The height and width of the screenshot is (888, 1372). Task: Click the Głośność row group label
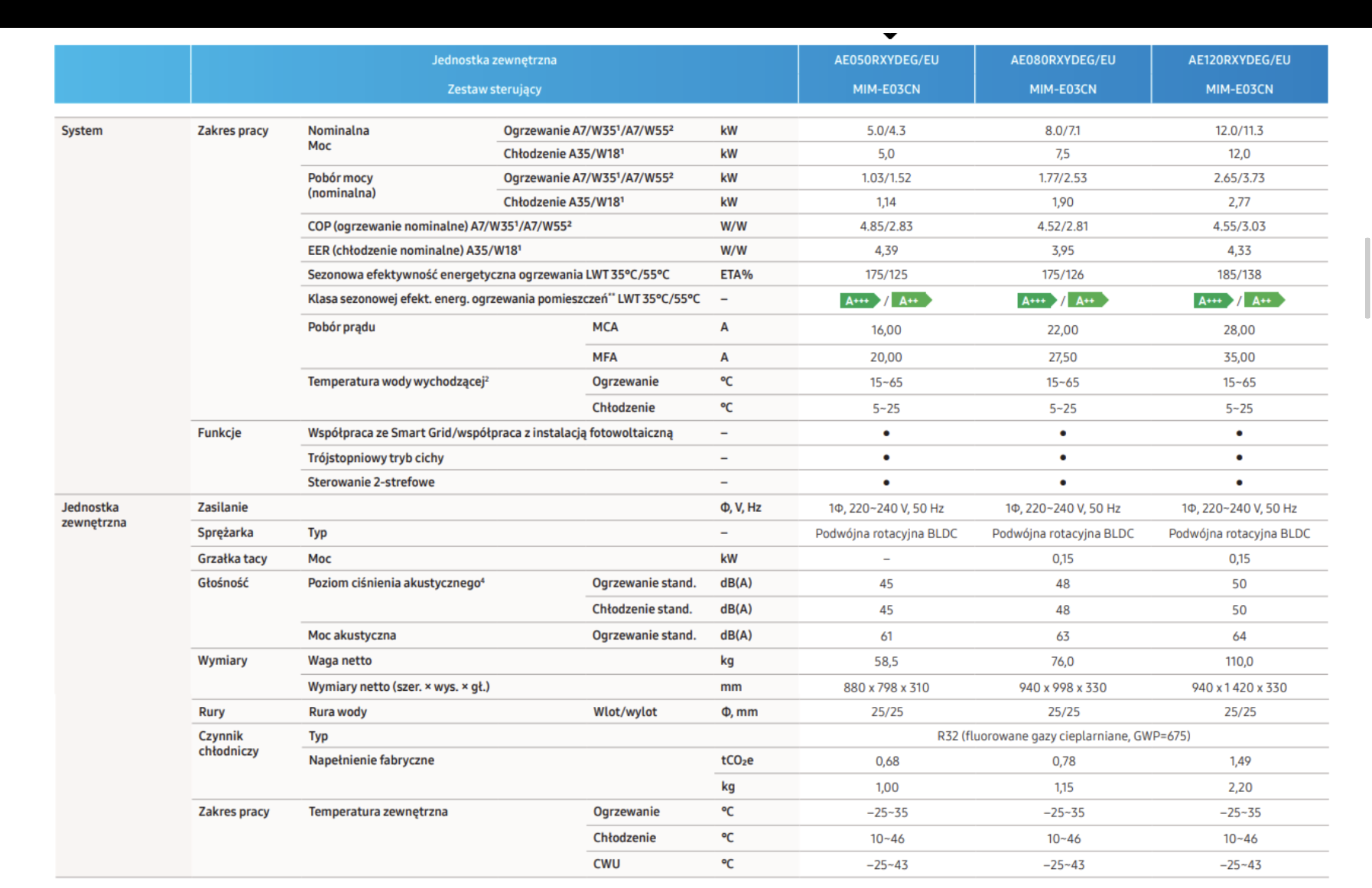click(x=223, y=583)
